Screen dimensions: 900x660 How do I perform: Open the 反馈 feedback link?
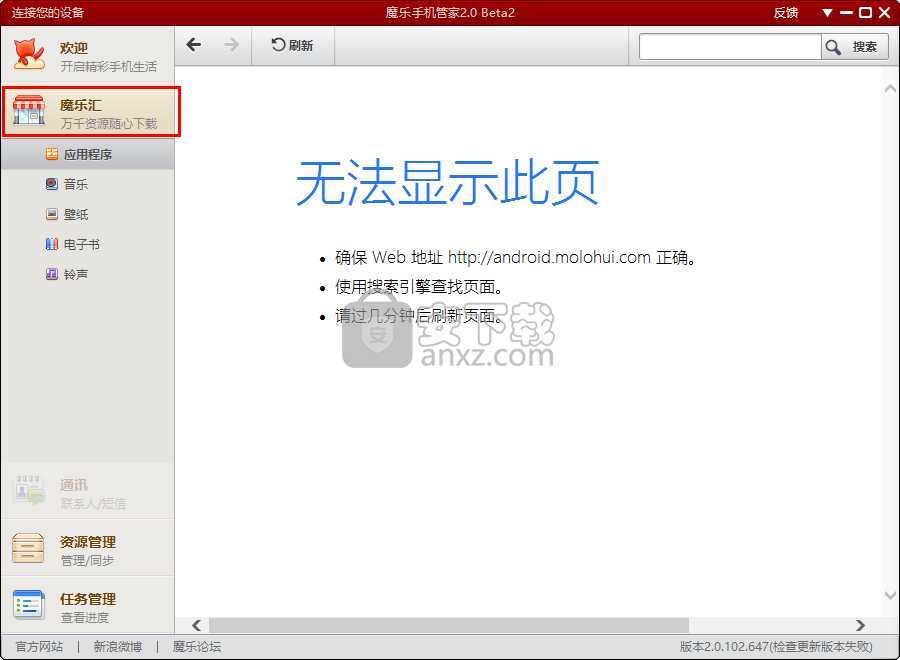[x=785, y=13]
